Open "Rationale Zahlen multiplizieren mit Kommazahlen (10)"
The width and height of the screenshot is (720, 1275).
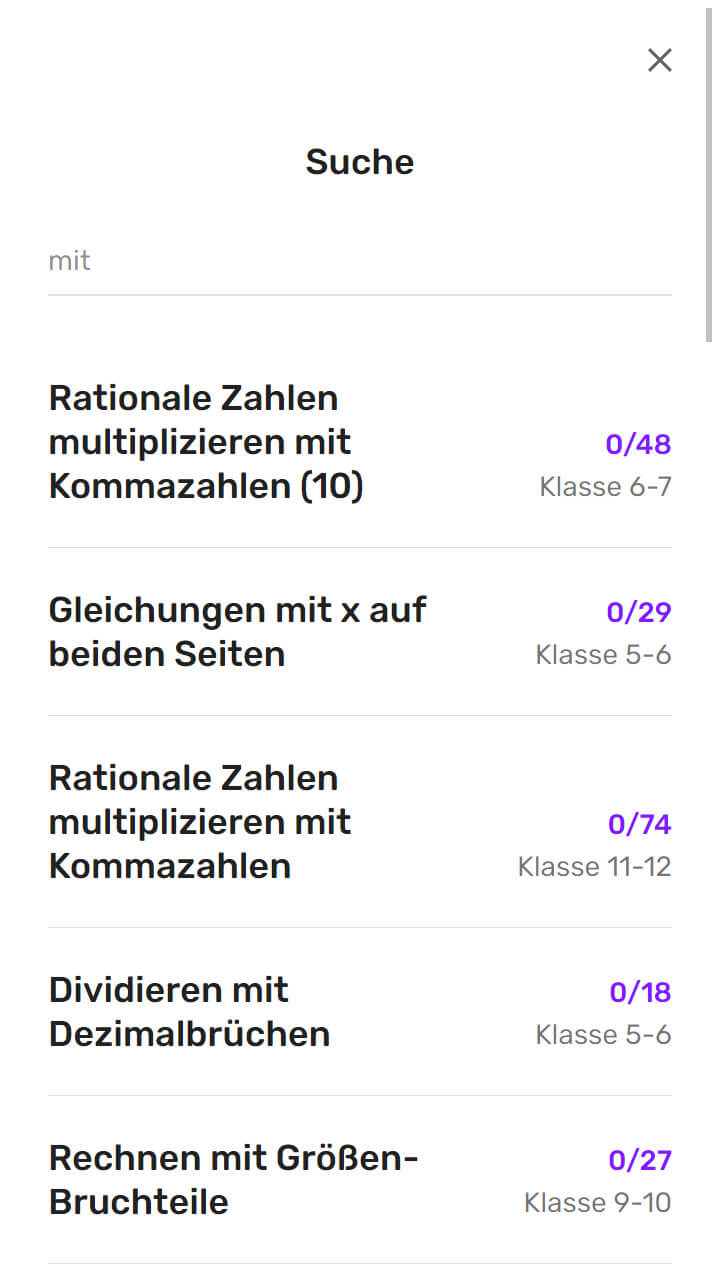(206, 442)
